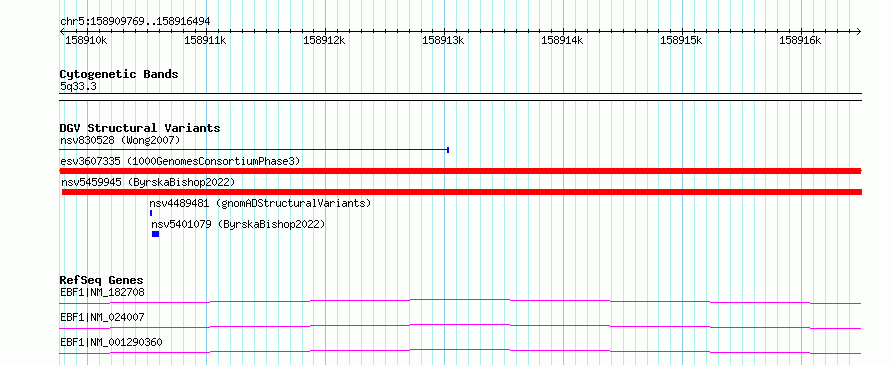The width and height of the screenshot is (890, 365).
Task: Open the EBF1|NM_024007 transcript label
Action: [102, 317]
